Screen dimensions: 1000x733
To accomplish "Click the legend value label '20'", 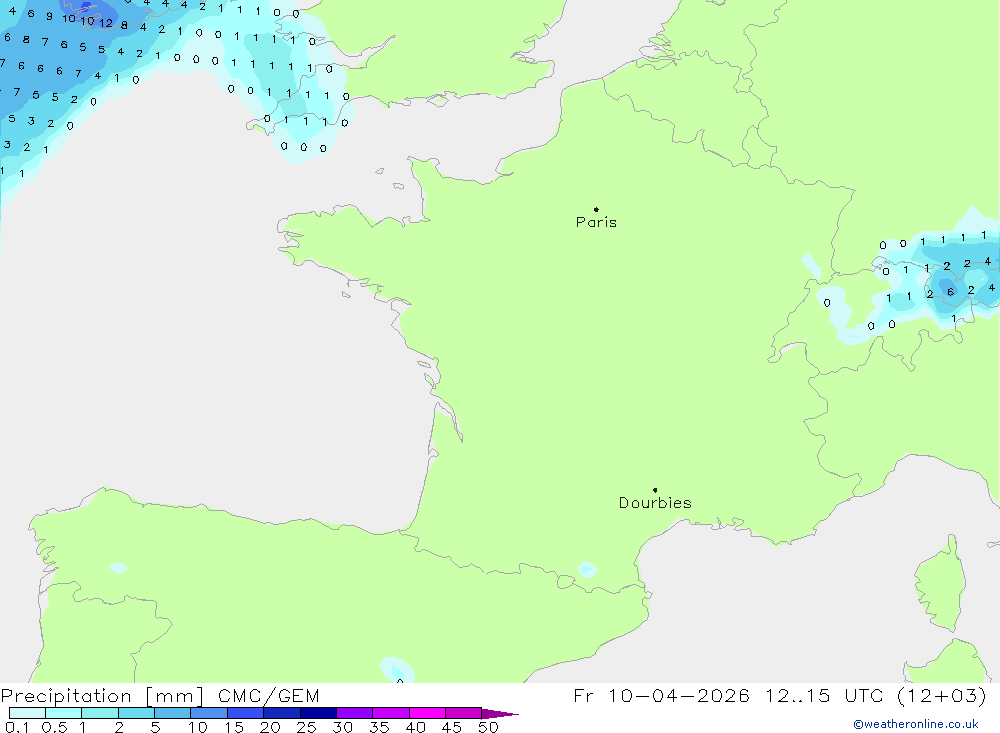I will click(x=270, y=727).
